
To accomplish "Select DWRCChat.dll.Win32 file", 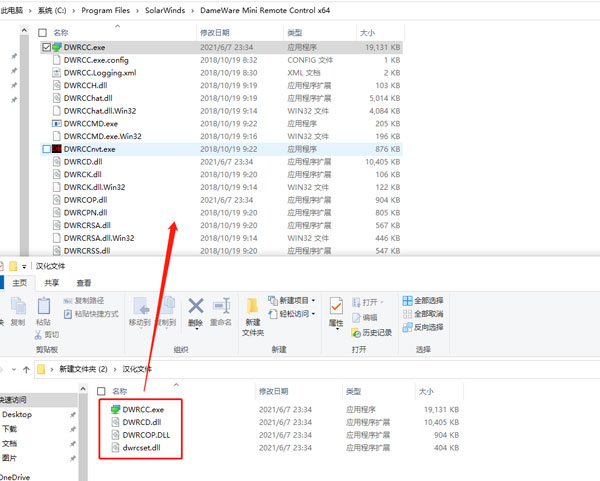I will pyautogui.click(x=100, y=111).
